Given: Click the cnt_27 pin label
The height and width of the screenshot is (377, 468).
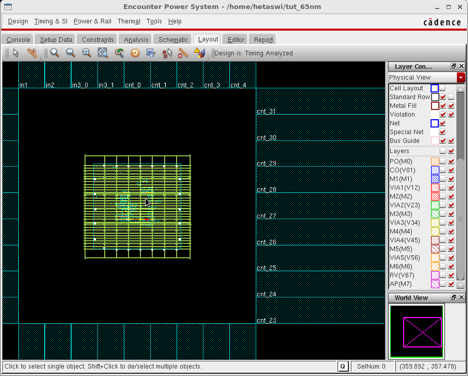Looking at the screenshot, I should tap(266, 216).
